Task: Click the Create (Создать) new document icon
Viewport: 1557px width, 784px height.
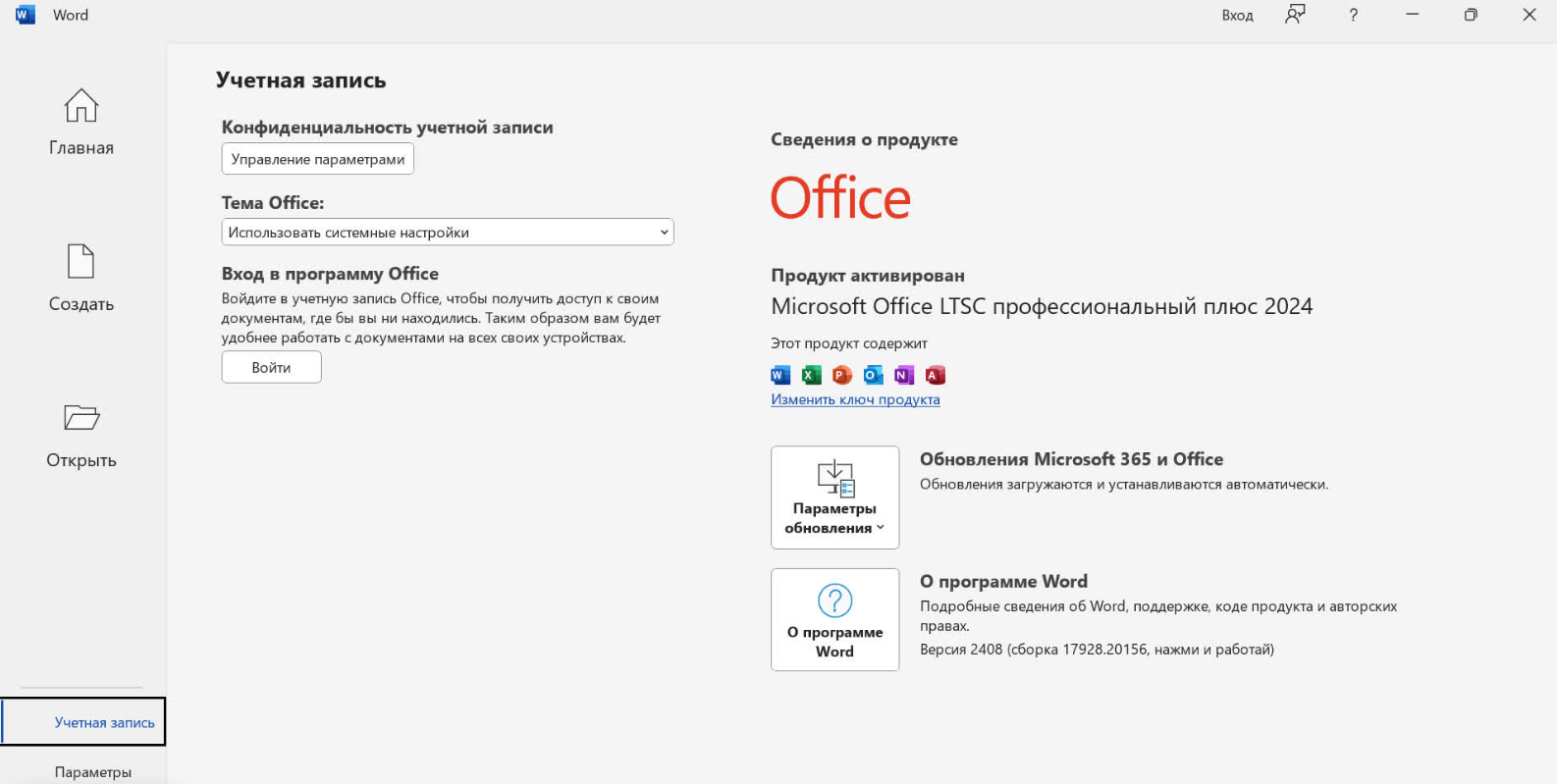Action: [81, 262]
